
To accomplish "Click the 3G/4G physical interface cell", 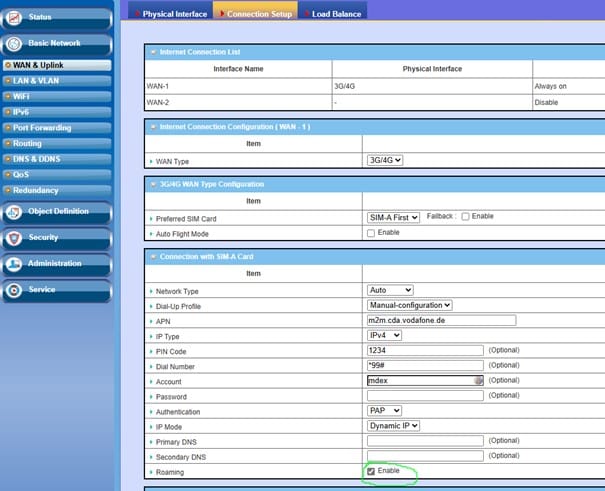I will (x=432, y=86).
